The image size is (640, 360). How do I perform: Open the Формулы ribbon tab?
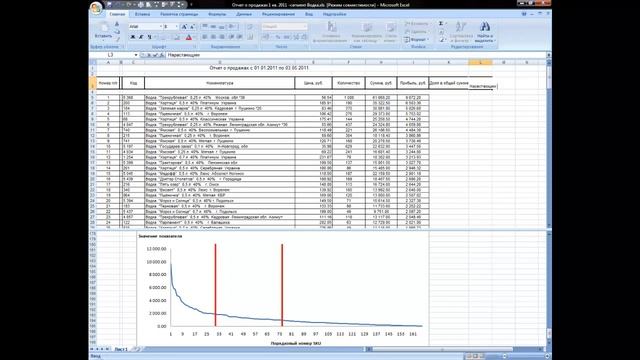click(x=217, y=14)
